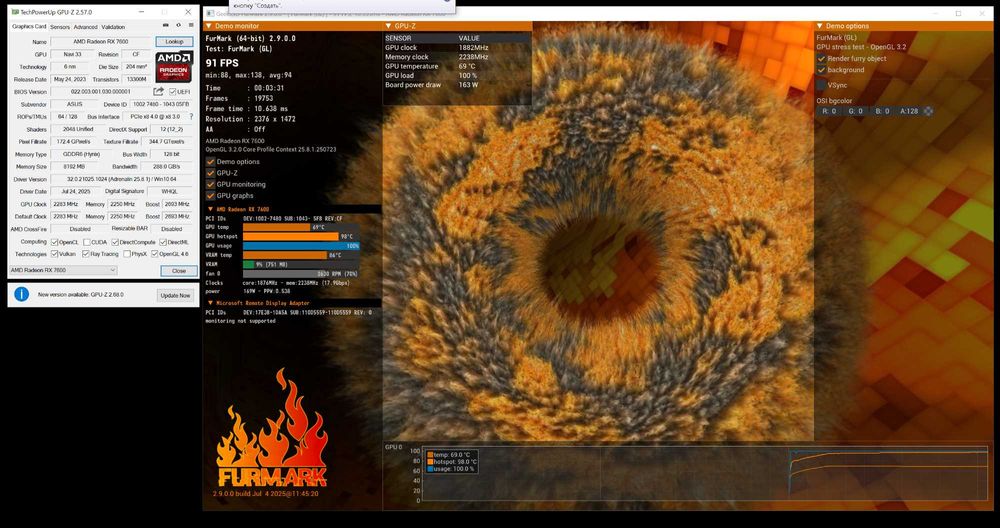Click the blue info icon in update bar

(x=22, y=294)
